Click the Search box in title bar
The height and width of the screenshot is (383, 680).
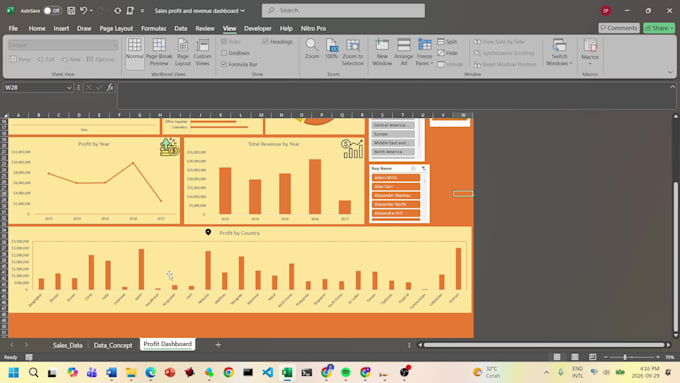click(x=343, y=10)
